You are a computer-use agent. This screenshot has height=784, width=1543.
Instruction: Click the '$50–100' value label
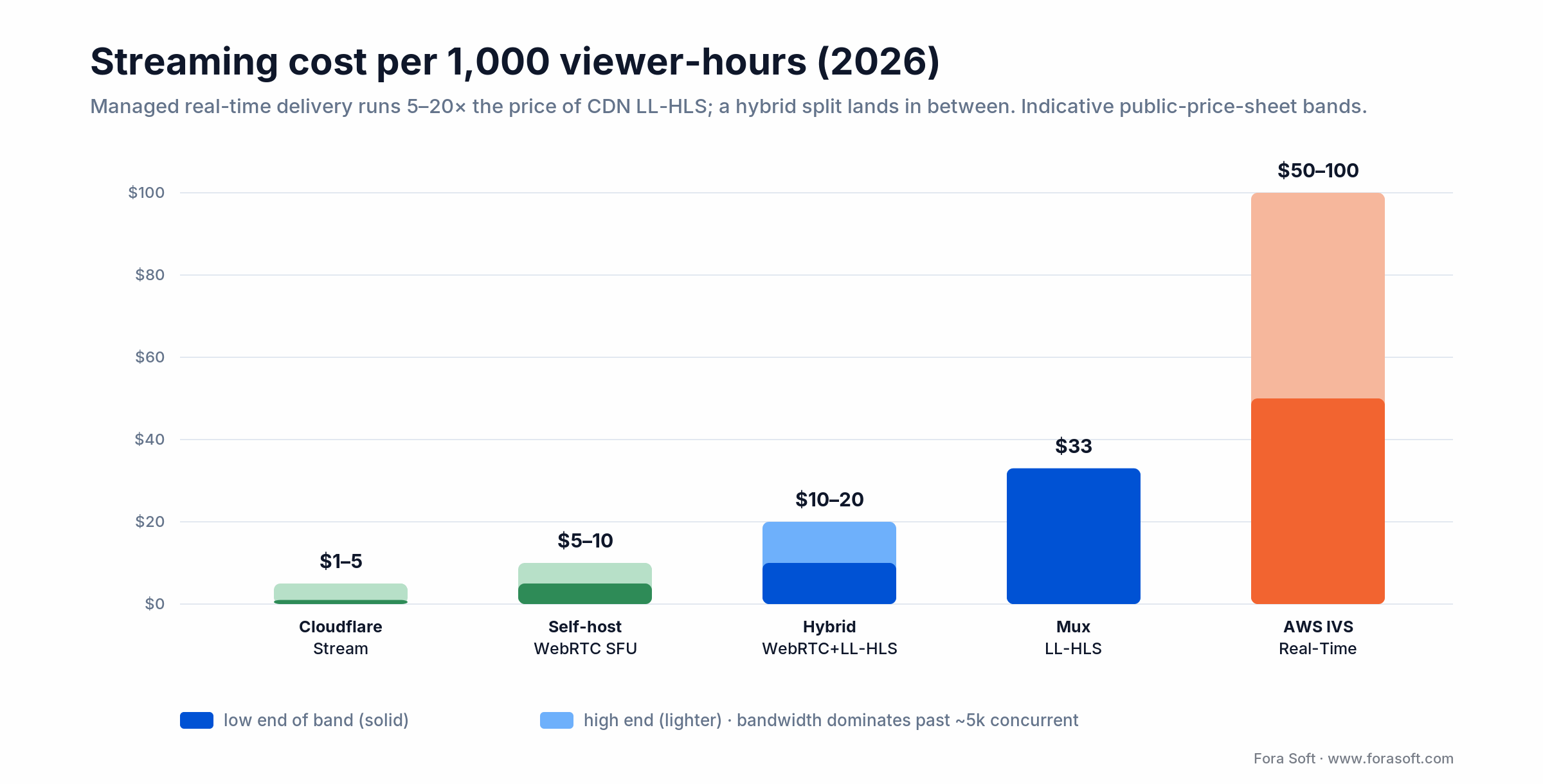1318,170
